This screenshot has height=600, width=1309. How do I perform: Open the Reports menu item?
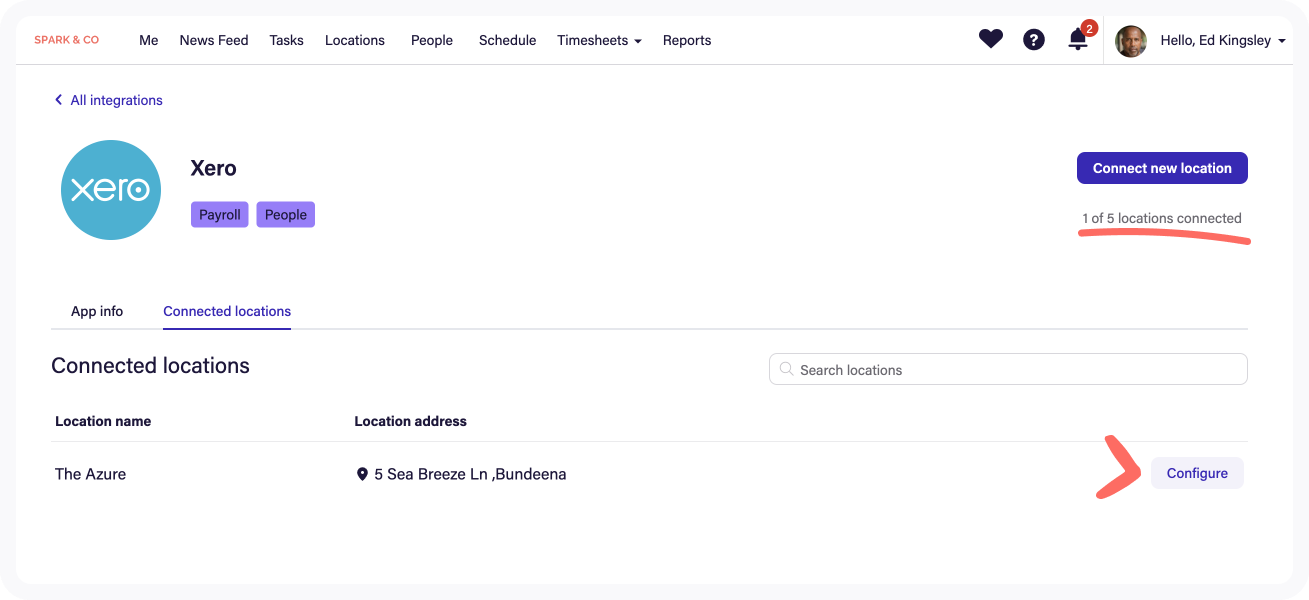point(687,41)
